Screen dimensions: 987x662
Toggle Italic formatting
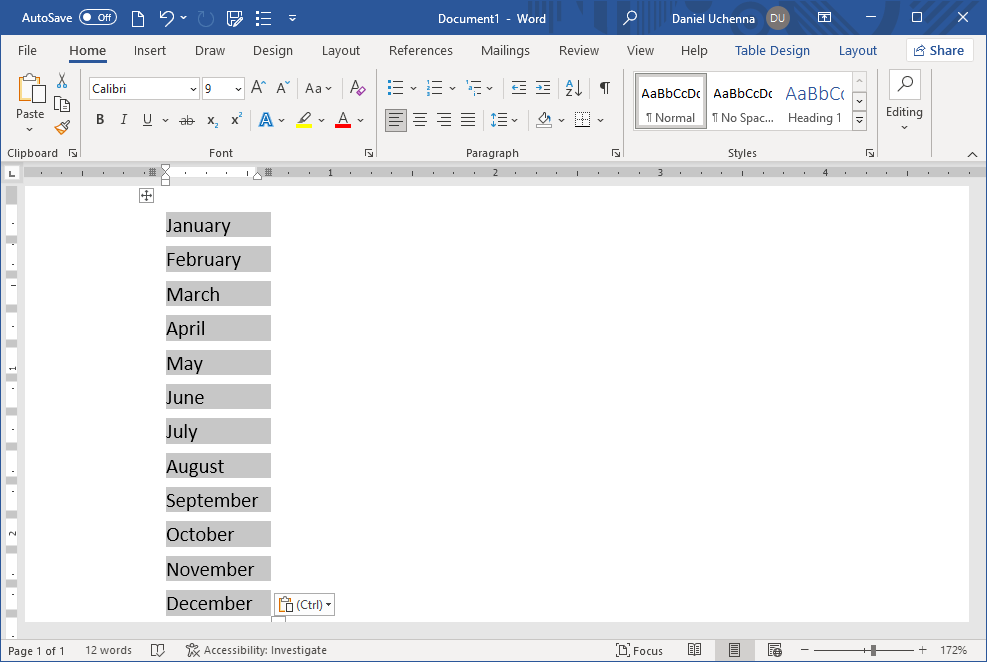click(124, 120)
